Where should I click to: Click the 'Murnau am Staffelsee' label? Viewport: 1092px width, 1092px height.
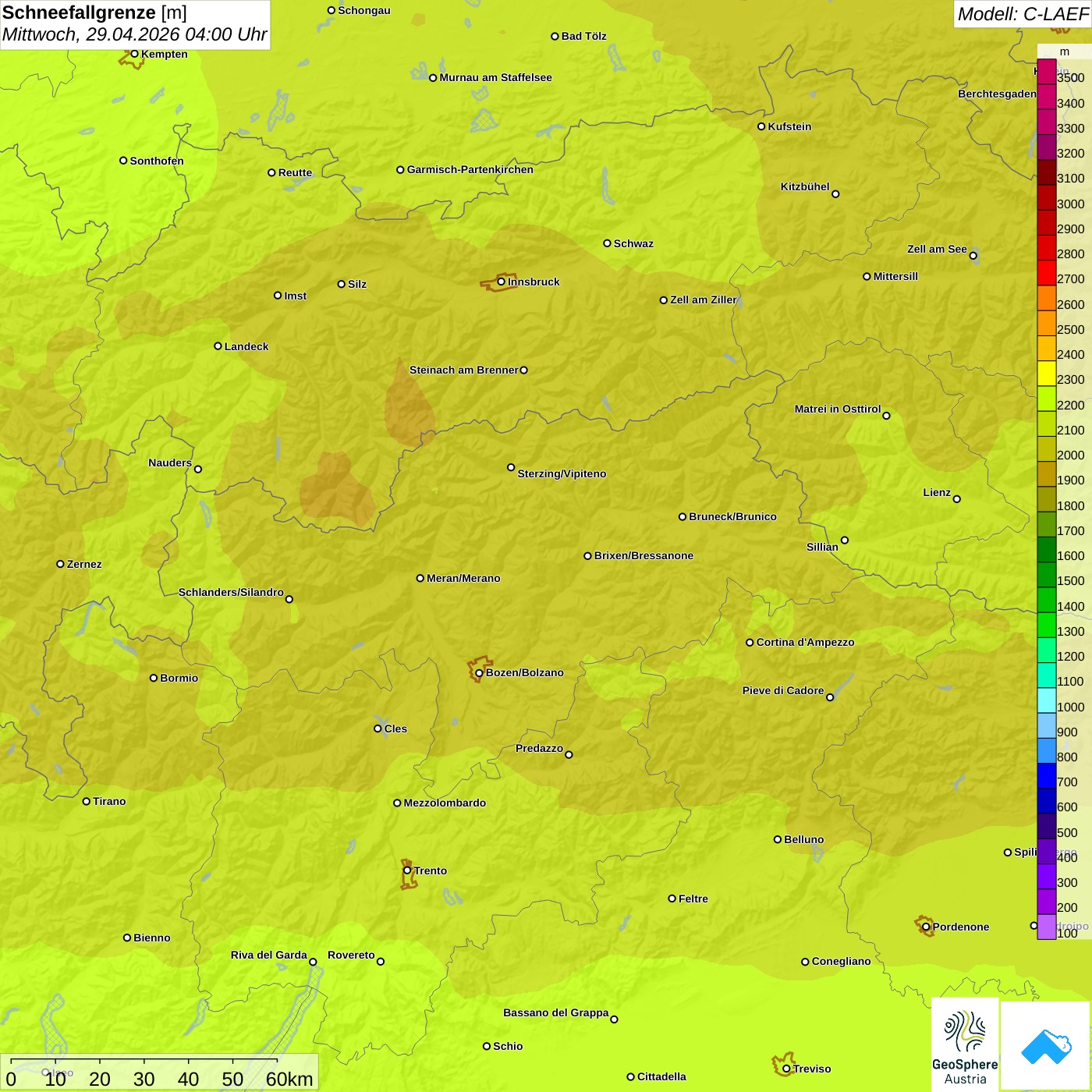[x=496, y=77]
